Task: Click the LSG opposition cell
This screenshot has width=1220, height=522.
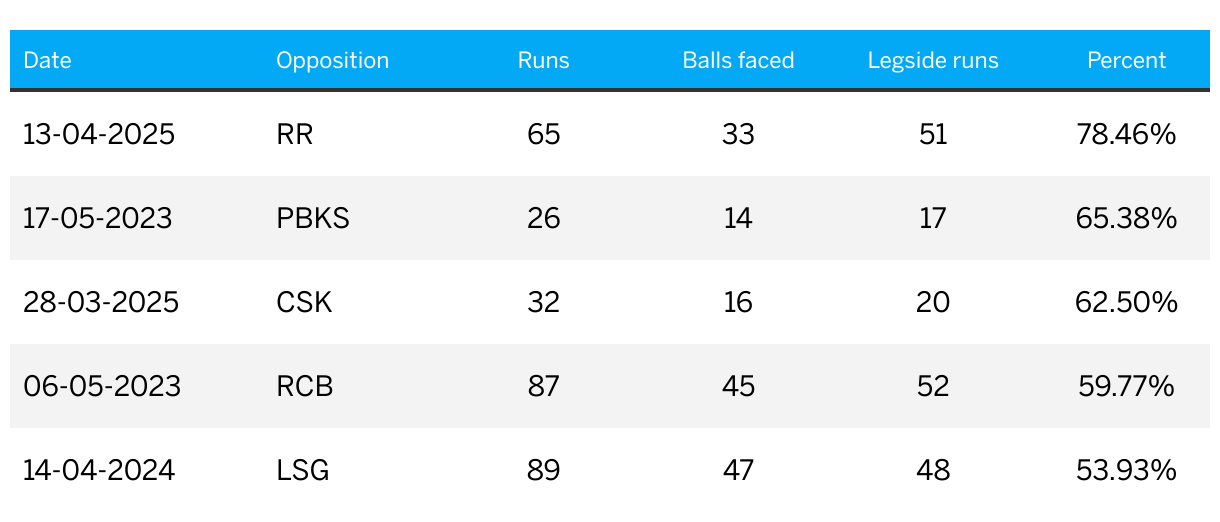Action: (303, 470)
